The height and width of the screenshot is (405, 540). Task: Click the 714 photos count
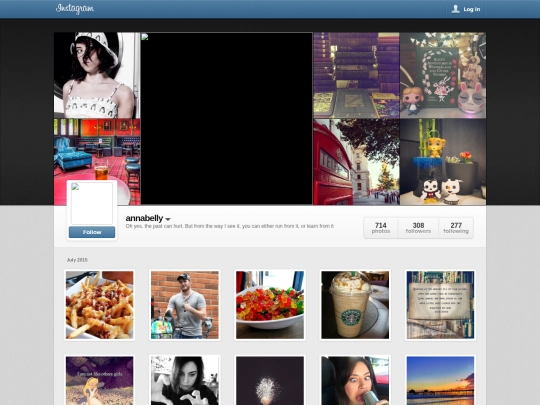381,228
